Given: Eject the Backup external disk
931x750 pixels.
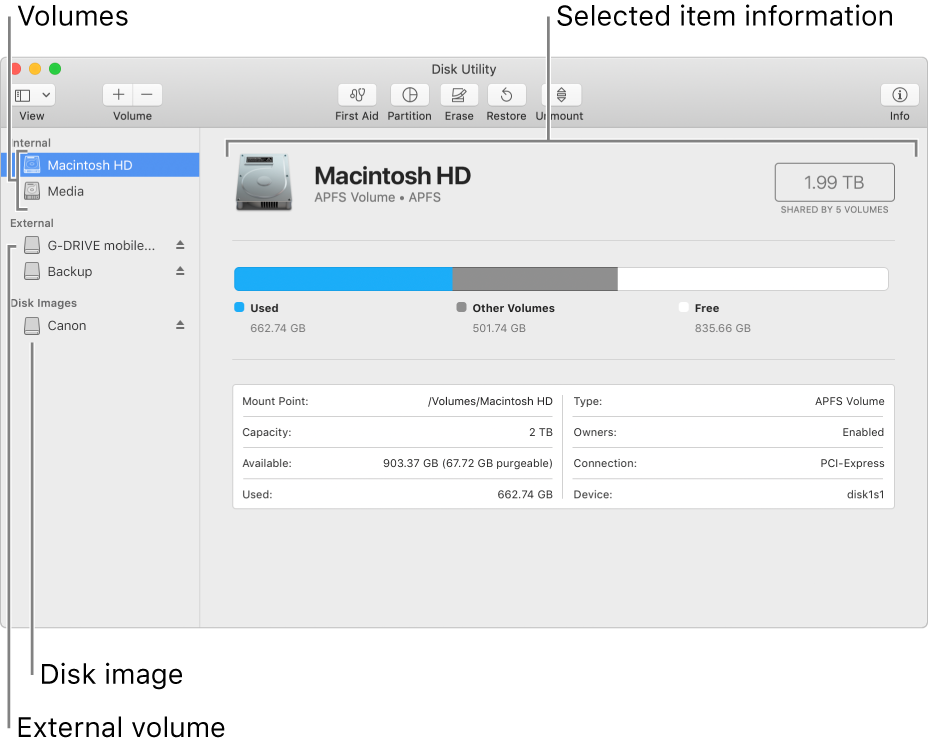Looking at the screenshot, I should pos(181,271).
